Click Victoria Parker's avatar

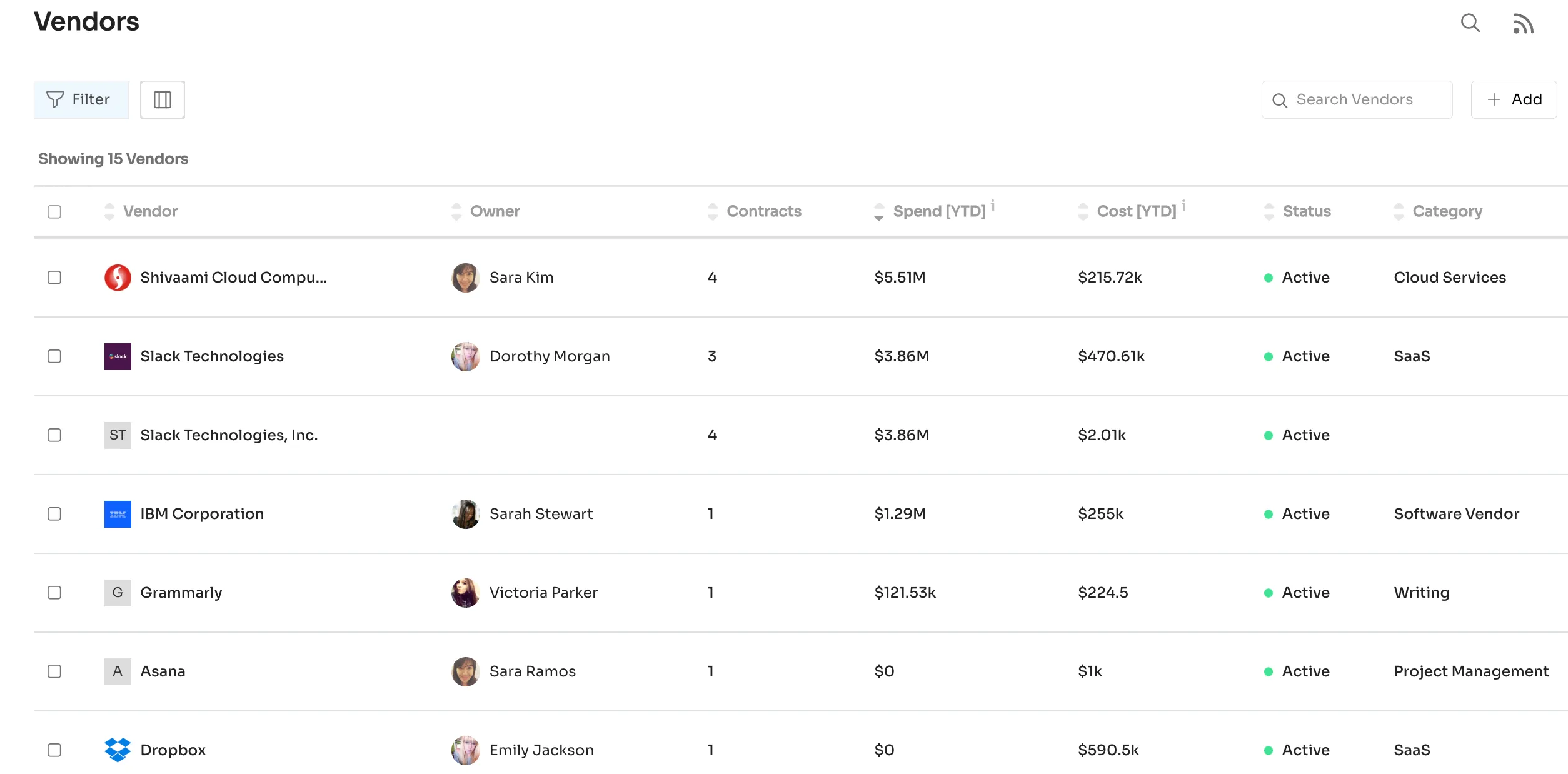pyautogui.click(x=465, y=593)
